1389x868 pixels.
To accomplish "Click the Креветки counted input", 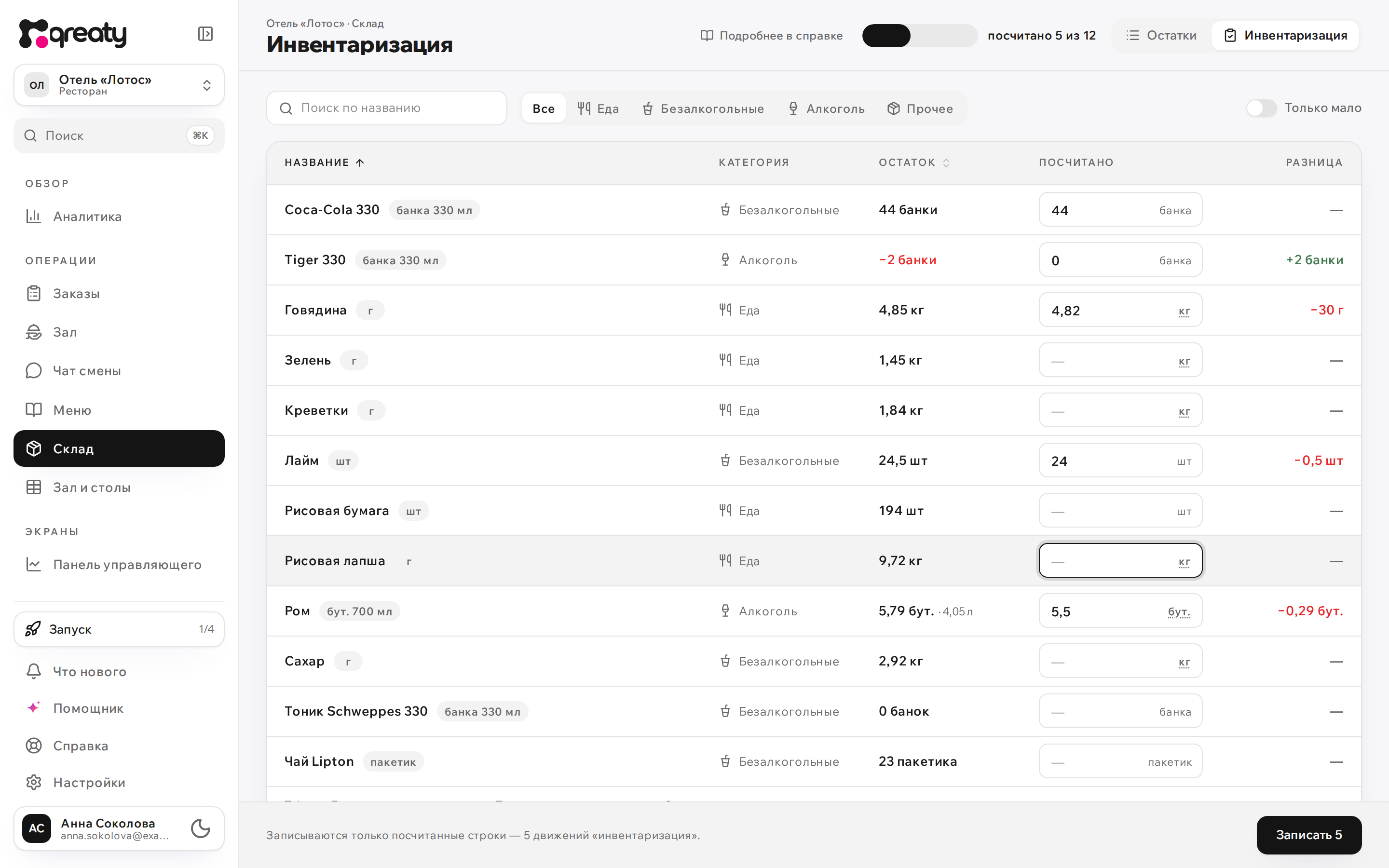I will 1120,410.
